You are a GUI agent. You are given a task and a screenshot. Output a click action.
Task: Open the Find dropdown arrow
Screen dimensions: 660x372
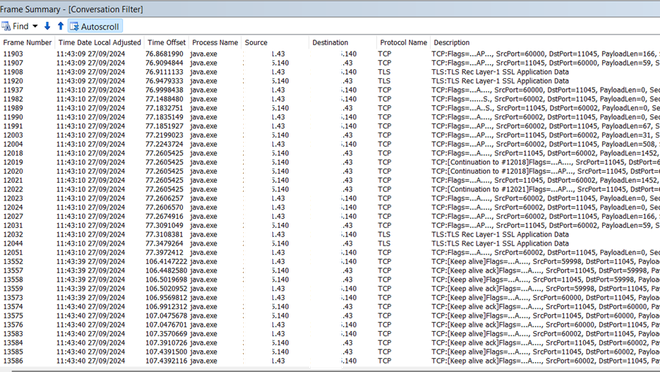click(x=35, y=27)
